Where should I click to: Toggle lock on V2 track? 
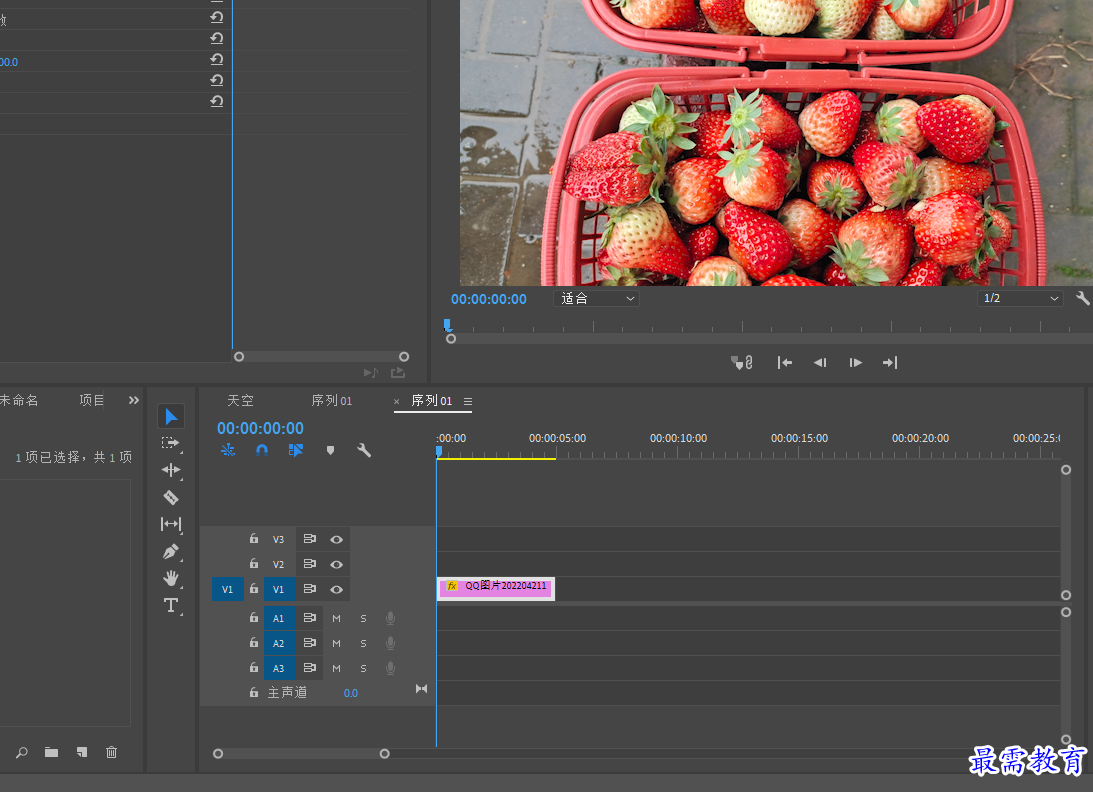click(254, 563)
